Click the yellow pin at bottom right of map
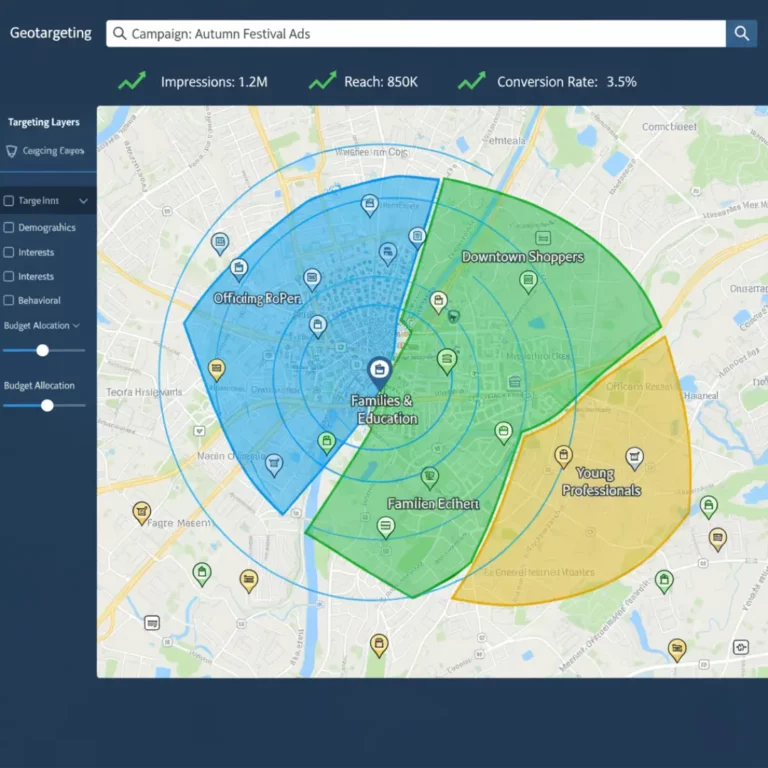 point(677,650)
